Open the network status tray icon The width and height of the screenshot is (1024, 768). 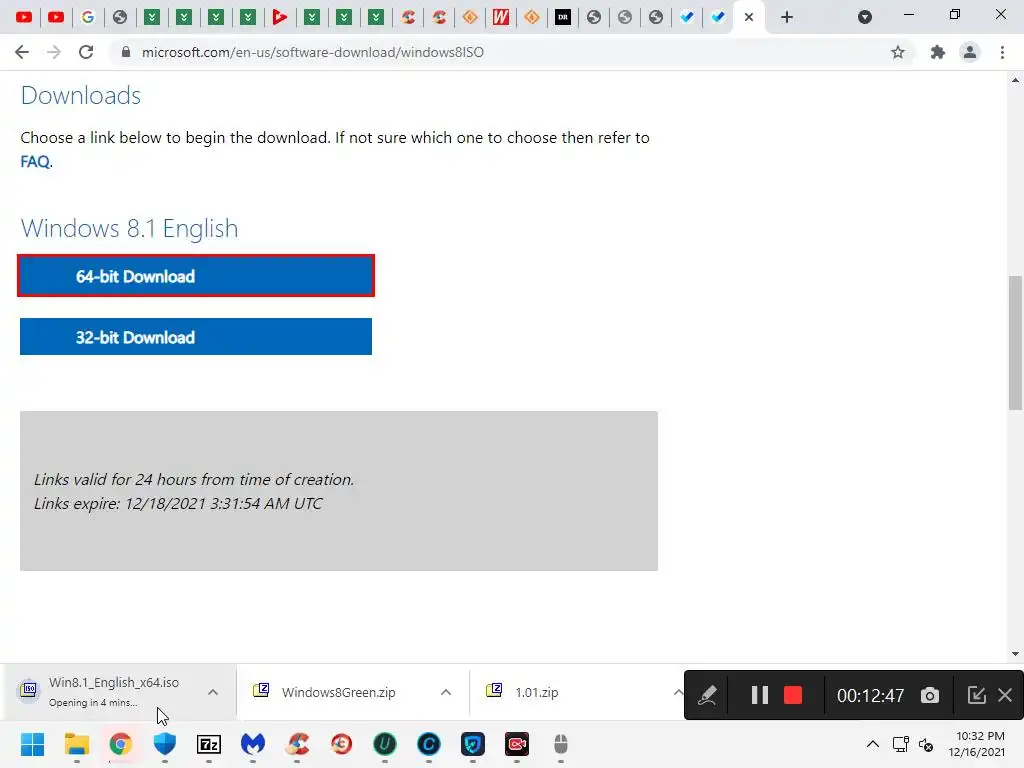901,744
